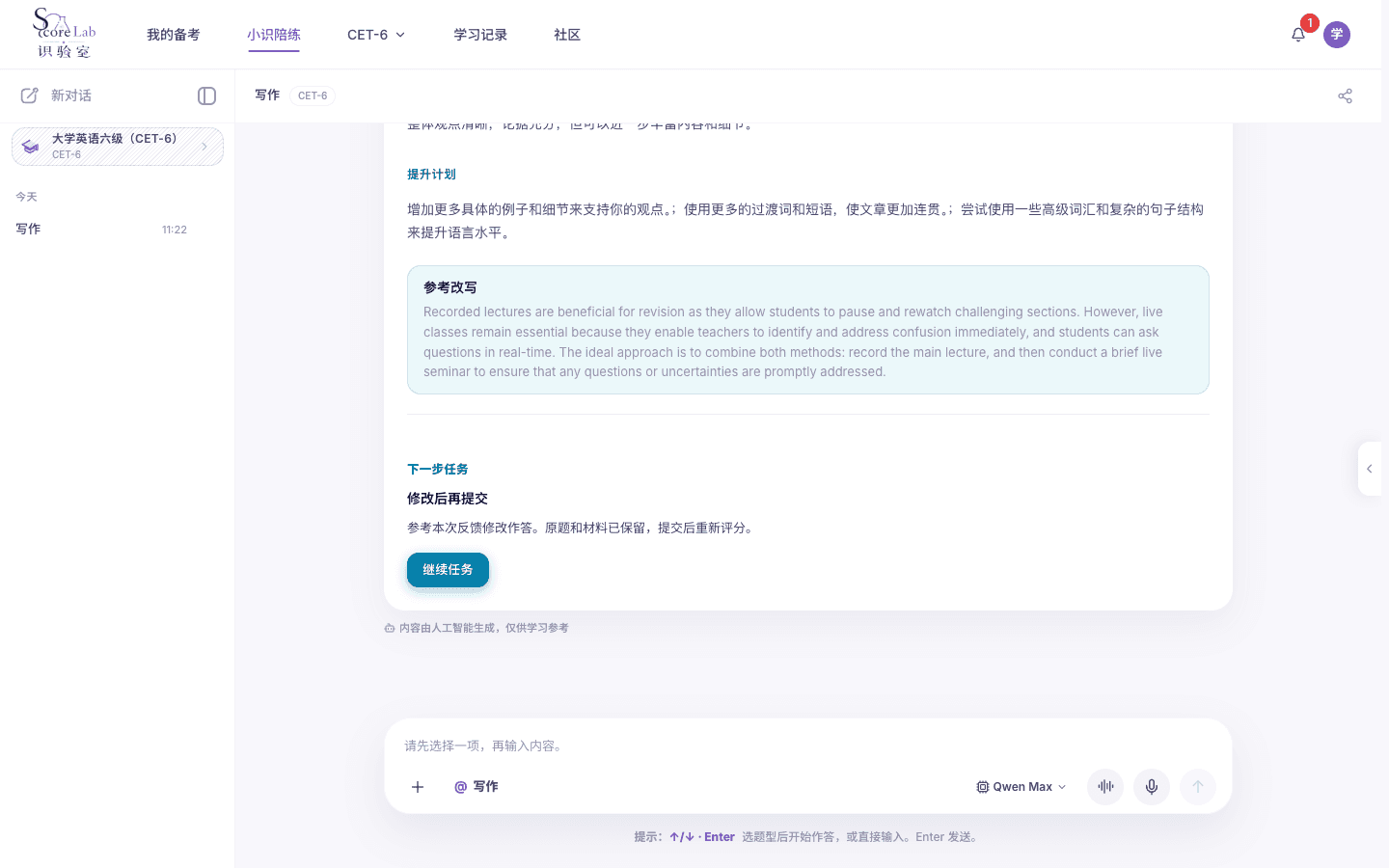The image size is (1389, 868).
Task: Click the 提升计划 section heading
Action: tap(431, 175)
